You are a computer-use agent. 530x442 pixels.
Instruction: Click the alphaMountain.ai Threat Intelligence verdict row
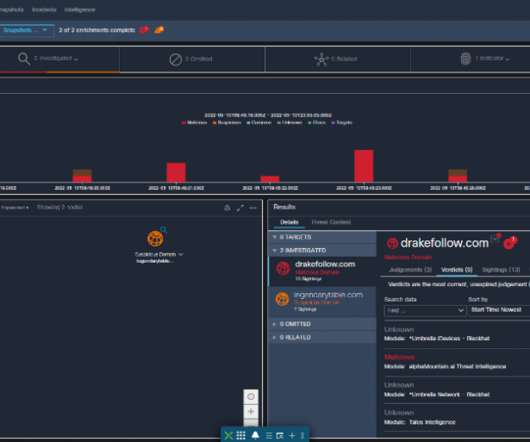pyautogui.click(x=457, y=362)
